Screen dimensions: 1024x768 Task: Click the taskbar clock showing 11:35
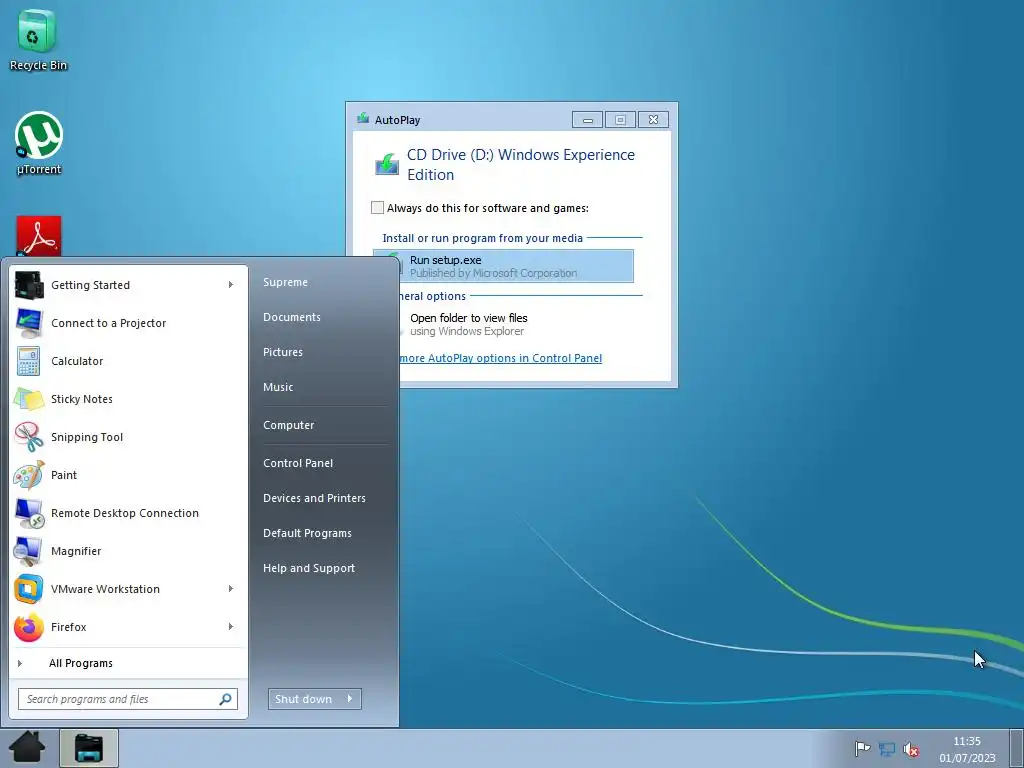[967, 749]
